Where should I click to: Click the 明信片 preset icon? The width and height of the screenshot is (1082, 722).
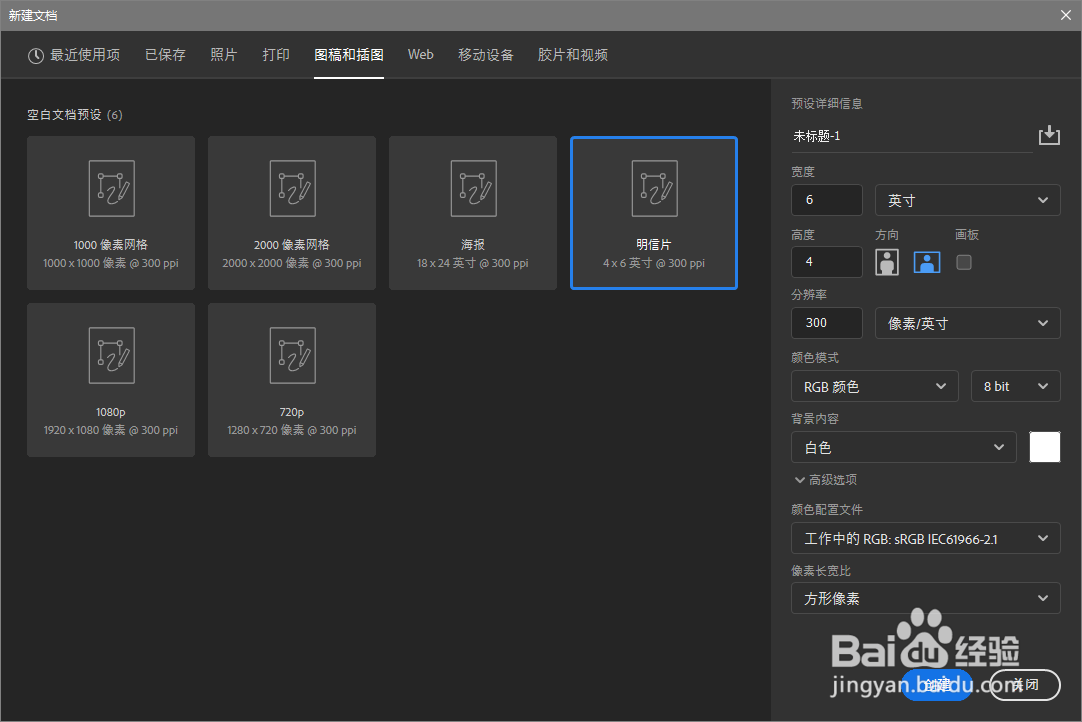(x=654, y=188)
